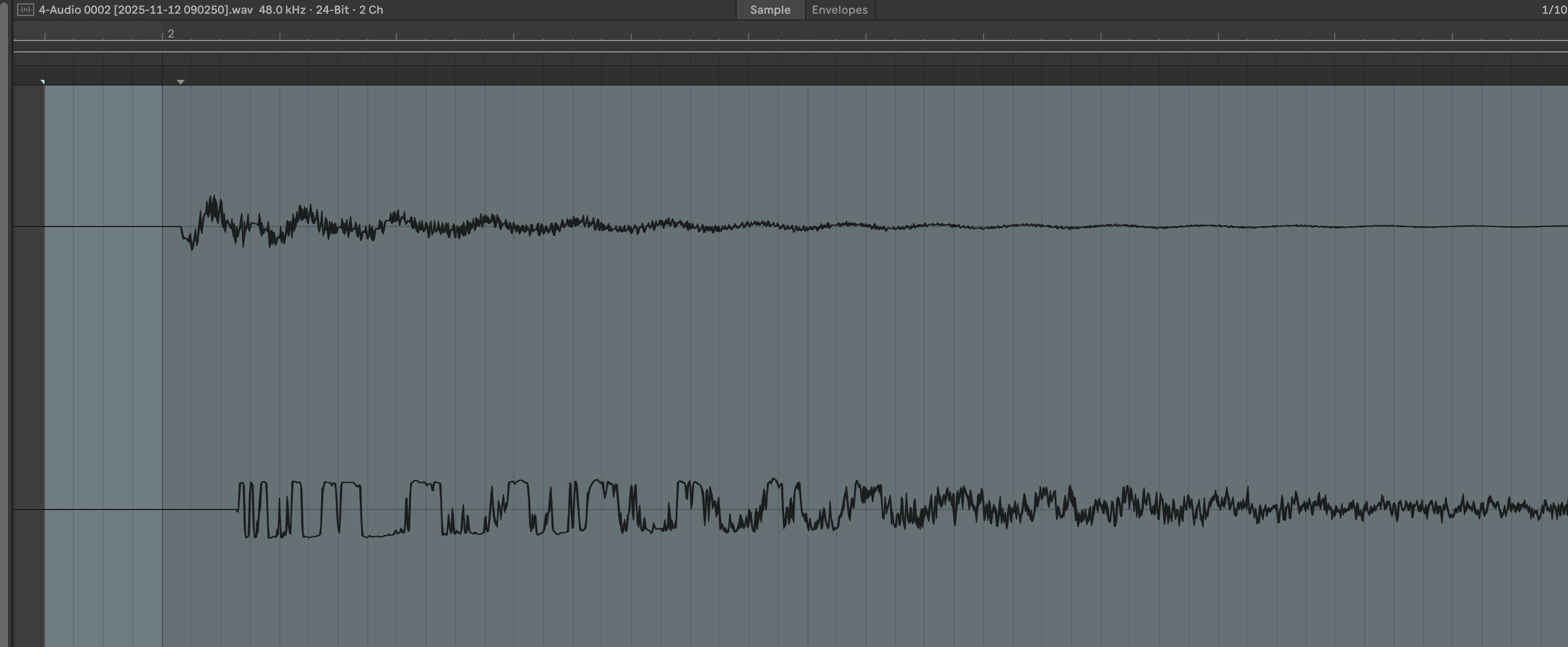Click the flat silent section of upper channel
The width and height of the screenshot is (1568, 647).
(x=109, y=227)
